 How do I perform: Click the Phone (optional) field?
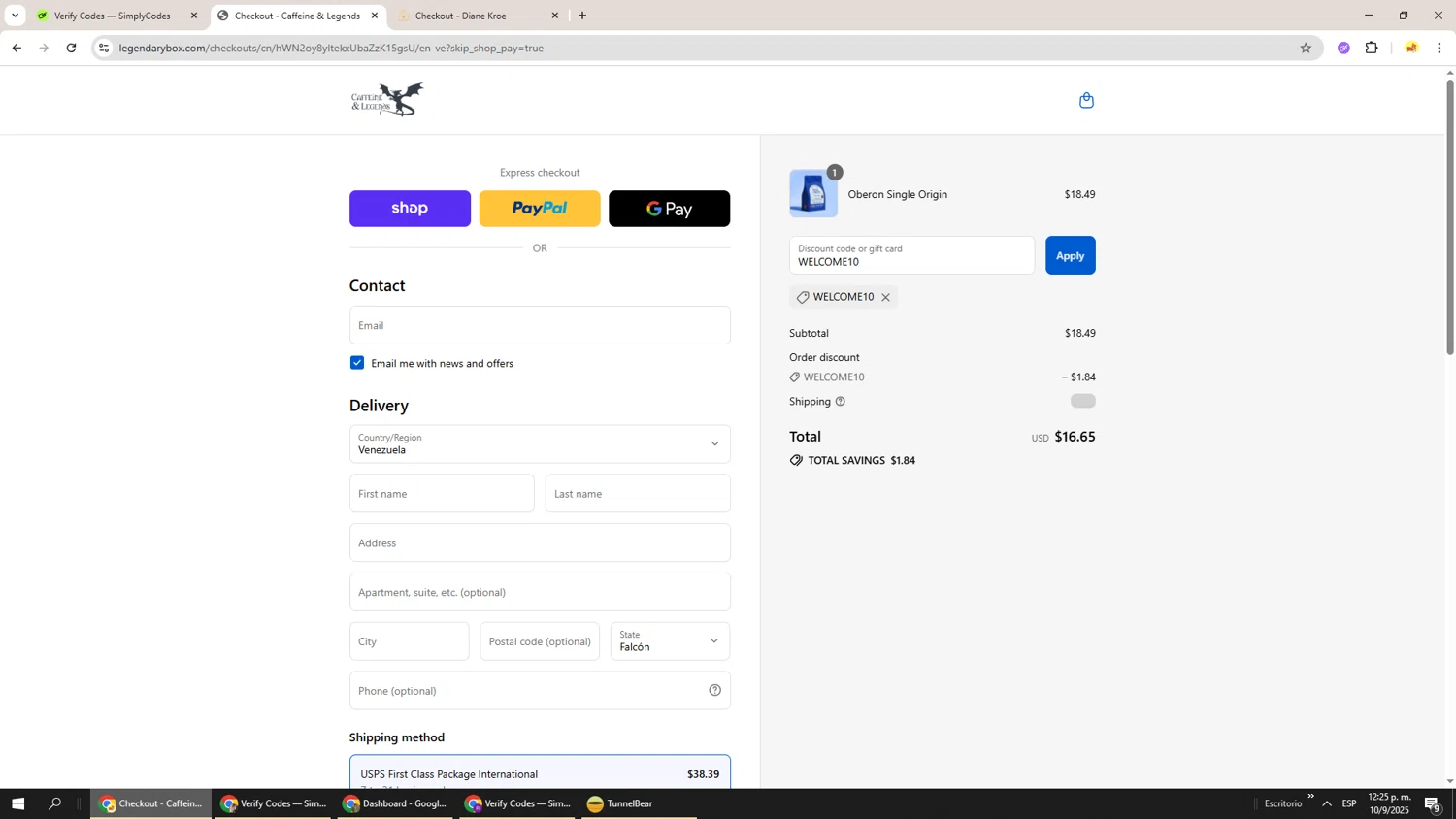pos(540,691)
